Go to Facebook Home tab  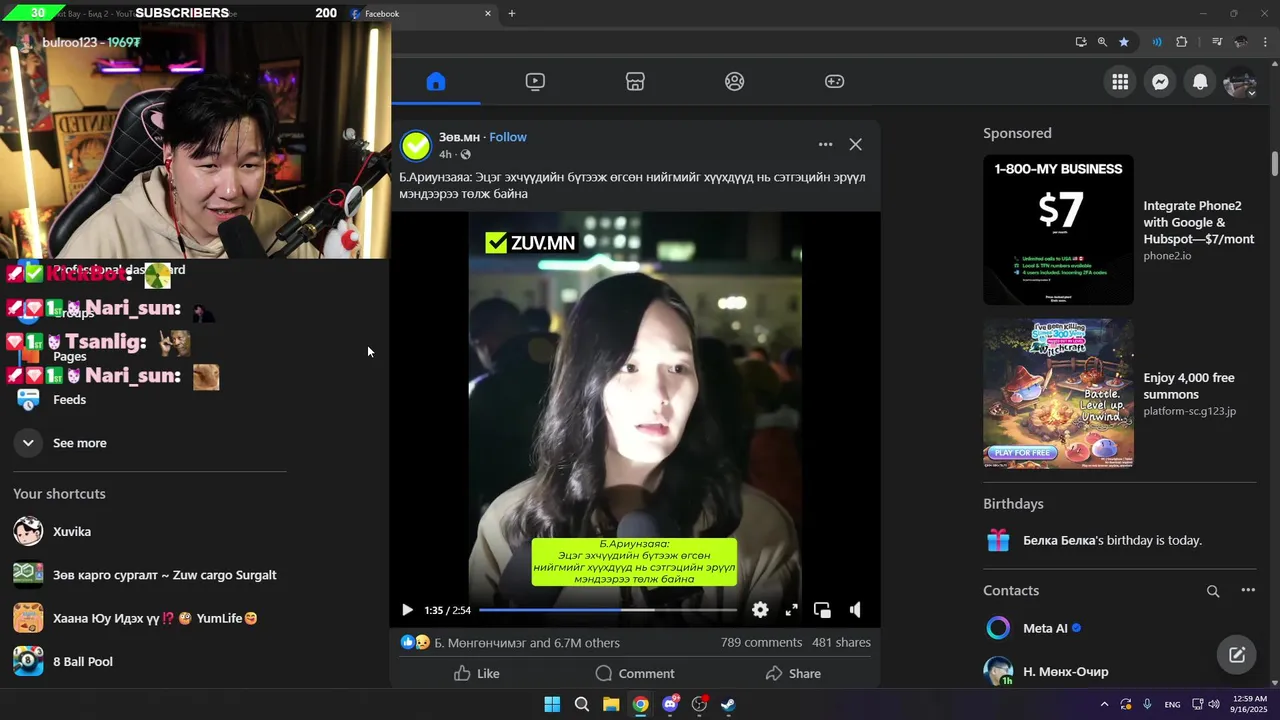[x=435, y=82]
